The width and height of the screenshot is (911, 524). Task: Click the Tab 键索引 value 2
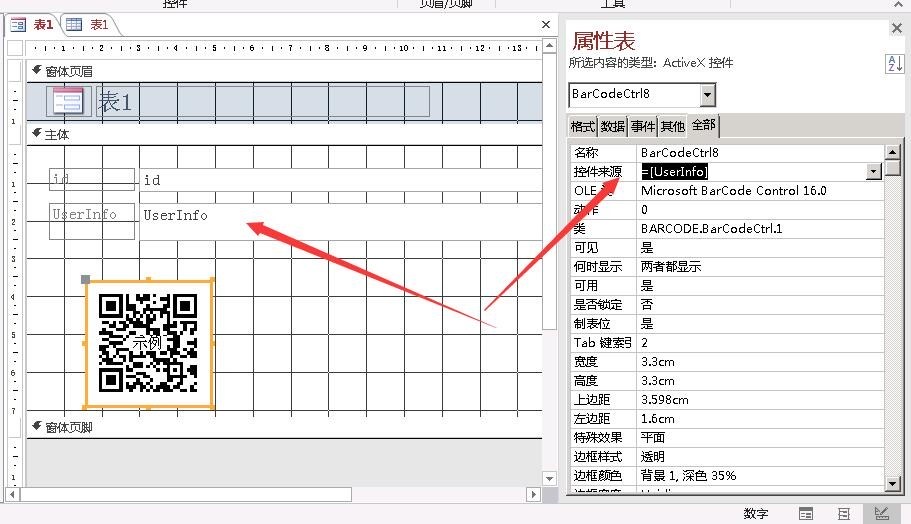pos(761,343)
